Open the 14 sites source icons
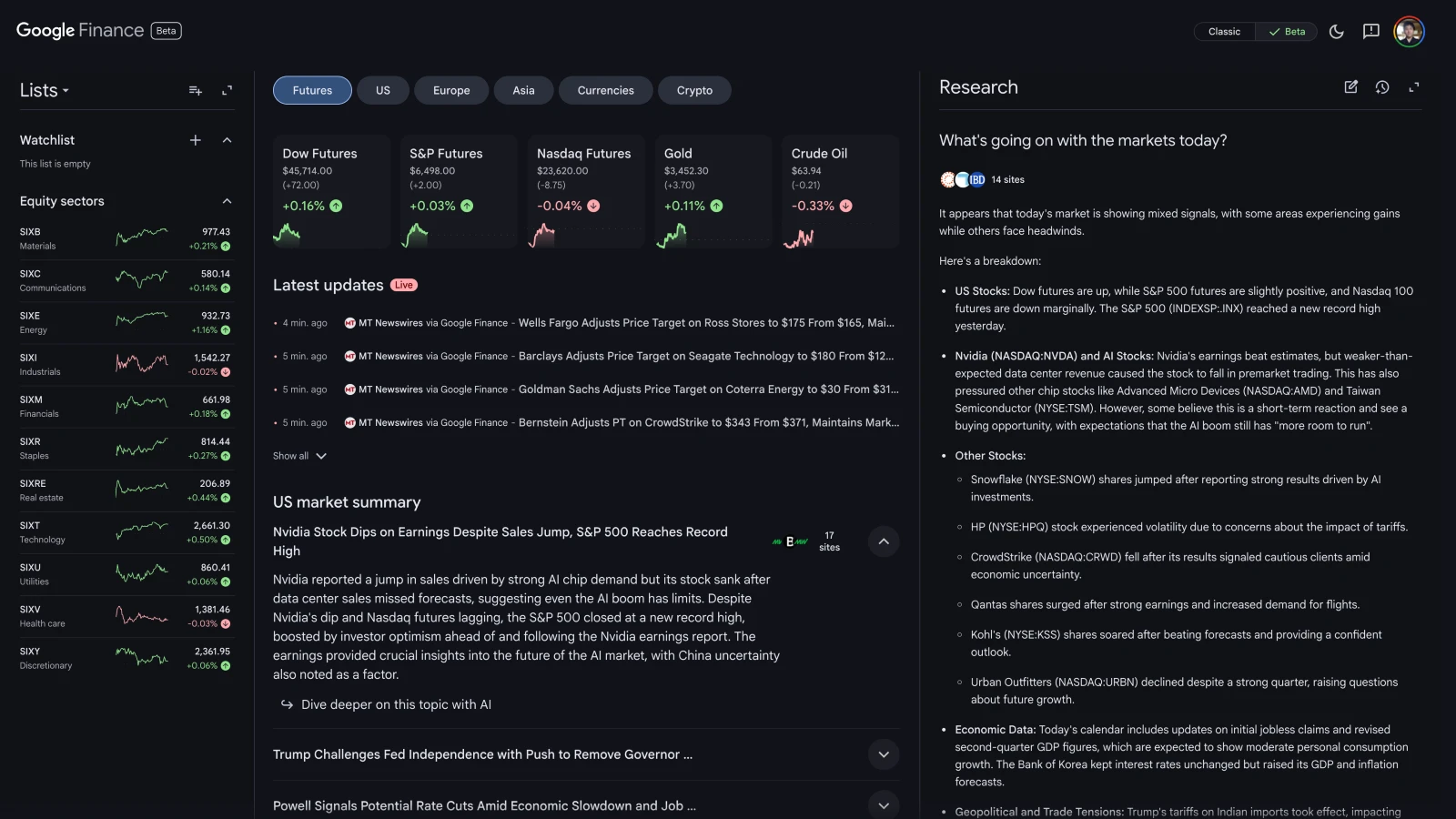This screenshot has width=1456, height=819. 963,179
